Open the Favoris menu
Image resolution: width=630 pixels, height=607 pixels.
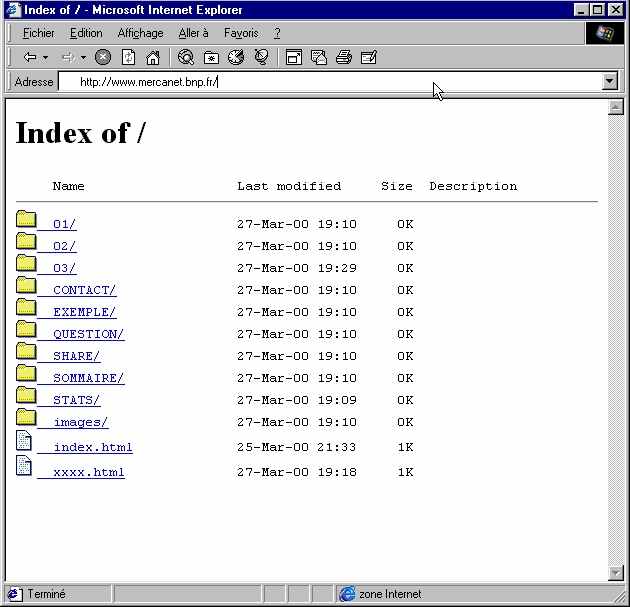(240, 33)
